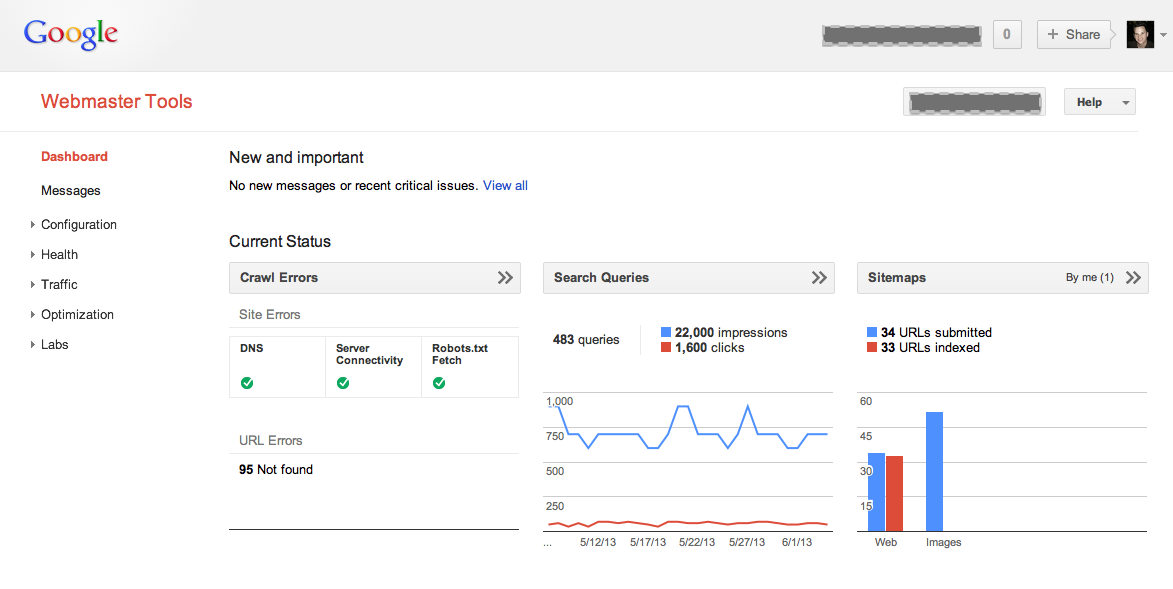Click the double-arrow icon on Sitemaps
The width and height of the screenshot is (1173, 589).
click(1133, 278)
